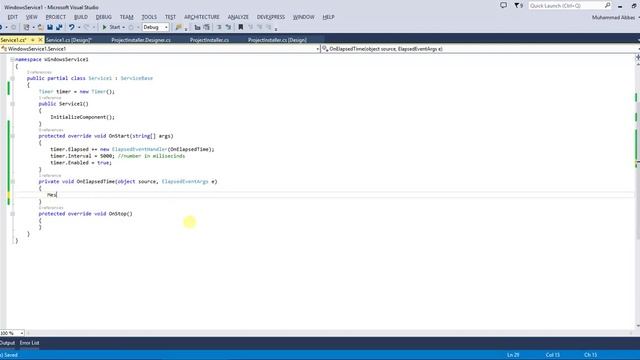This screenshot has width=640, height=360.
Task: Open the PROJECT menu
Action: coord(56,17)
